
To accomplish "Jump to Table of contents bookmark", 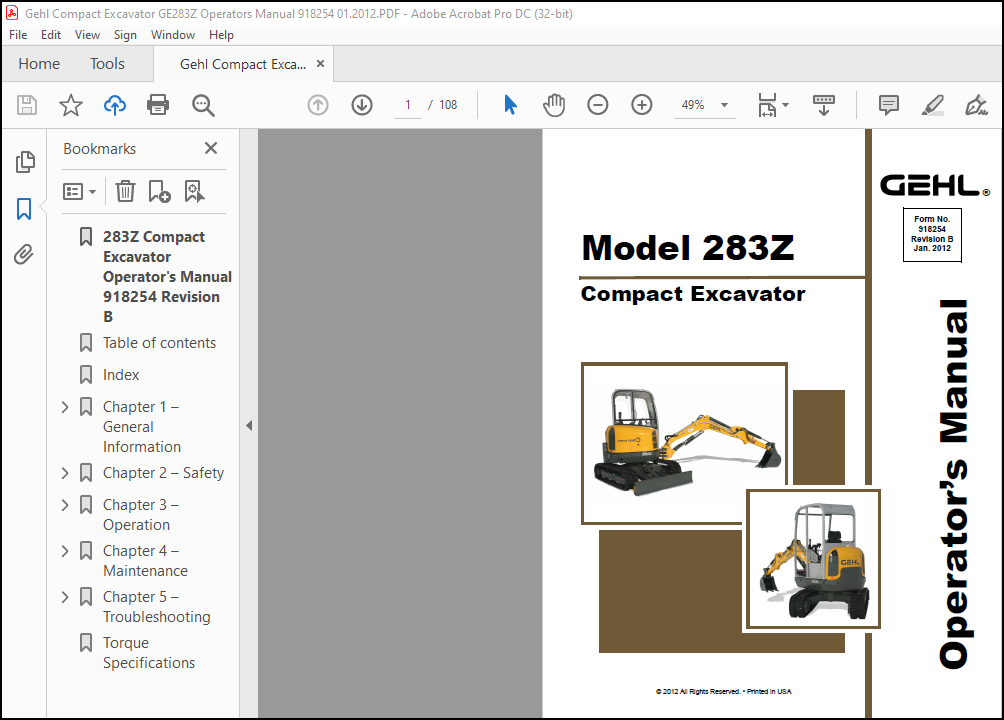I will pyautogui.click(x=159, y=343).
